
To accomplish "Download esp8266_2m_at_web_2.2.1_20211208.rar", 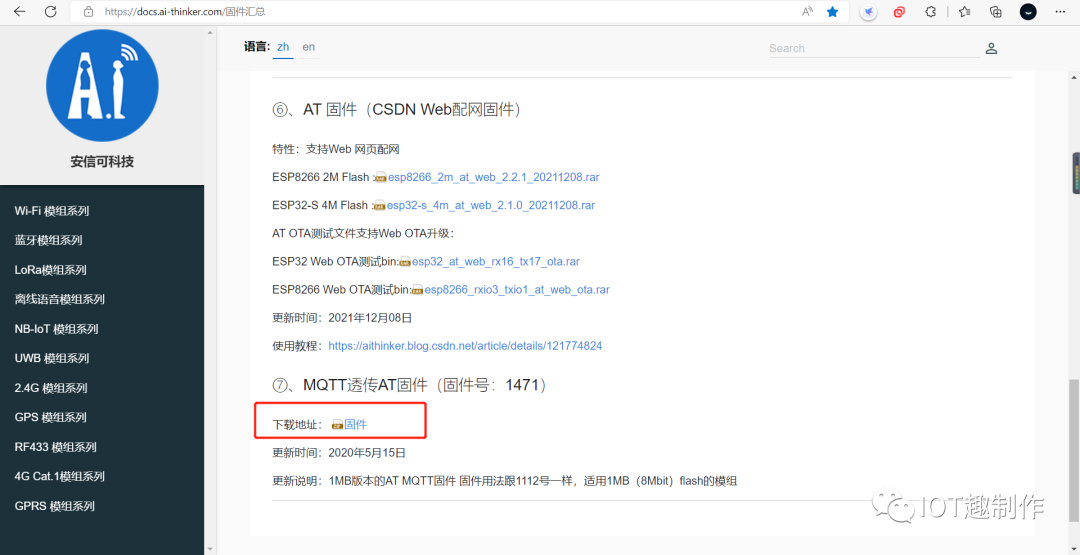I will tap(493, 177).
